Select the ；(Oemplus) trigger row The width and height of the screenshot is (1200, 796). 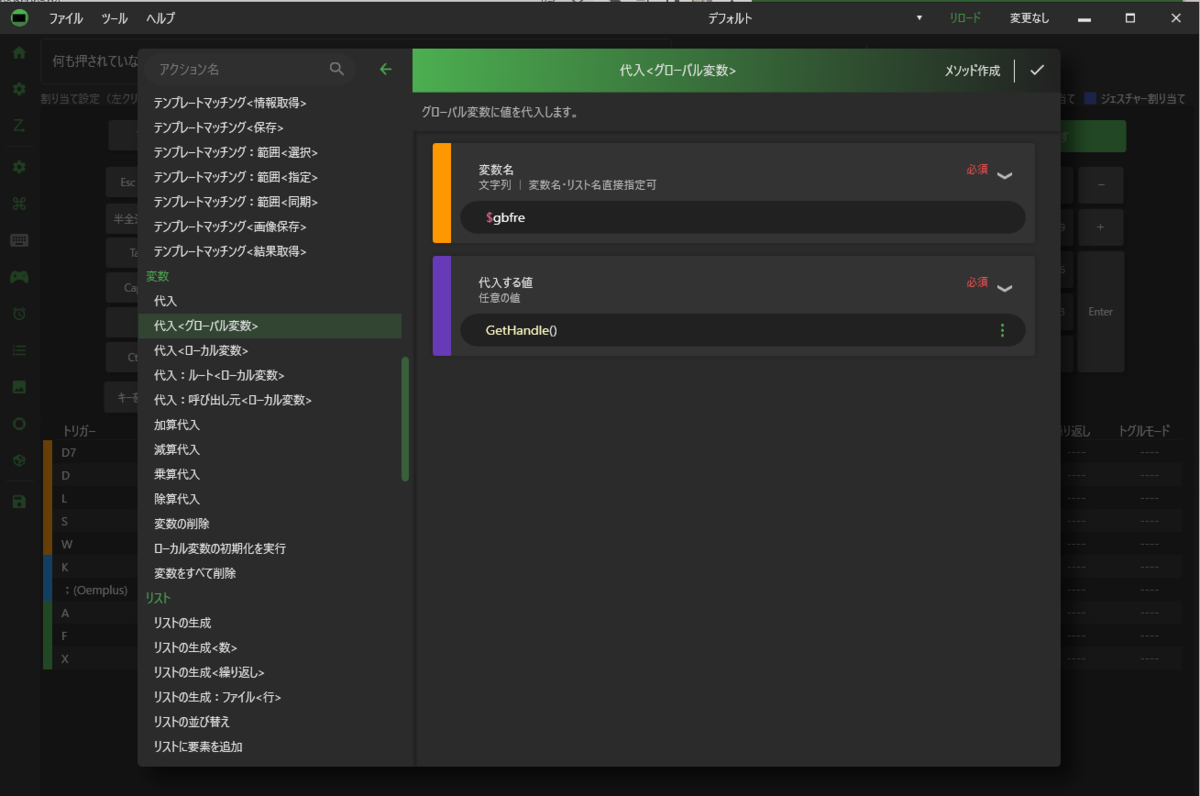90,590
